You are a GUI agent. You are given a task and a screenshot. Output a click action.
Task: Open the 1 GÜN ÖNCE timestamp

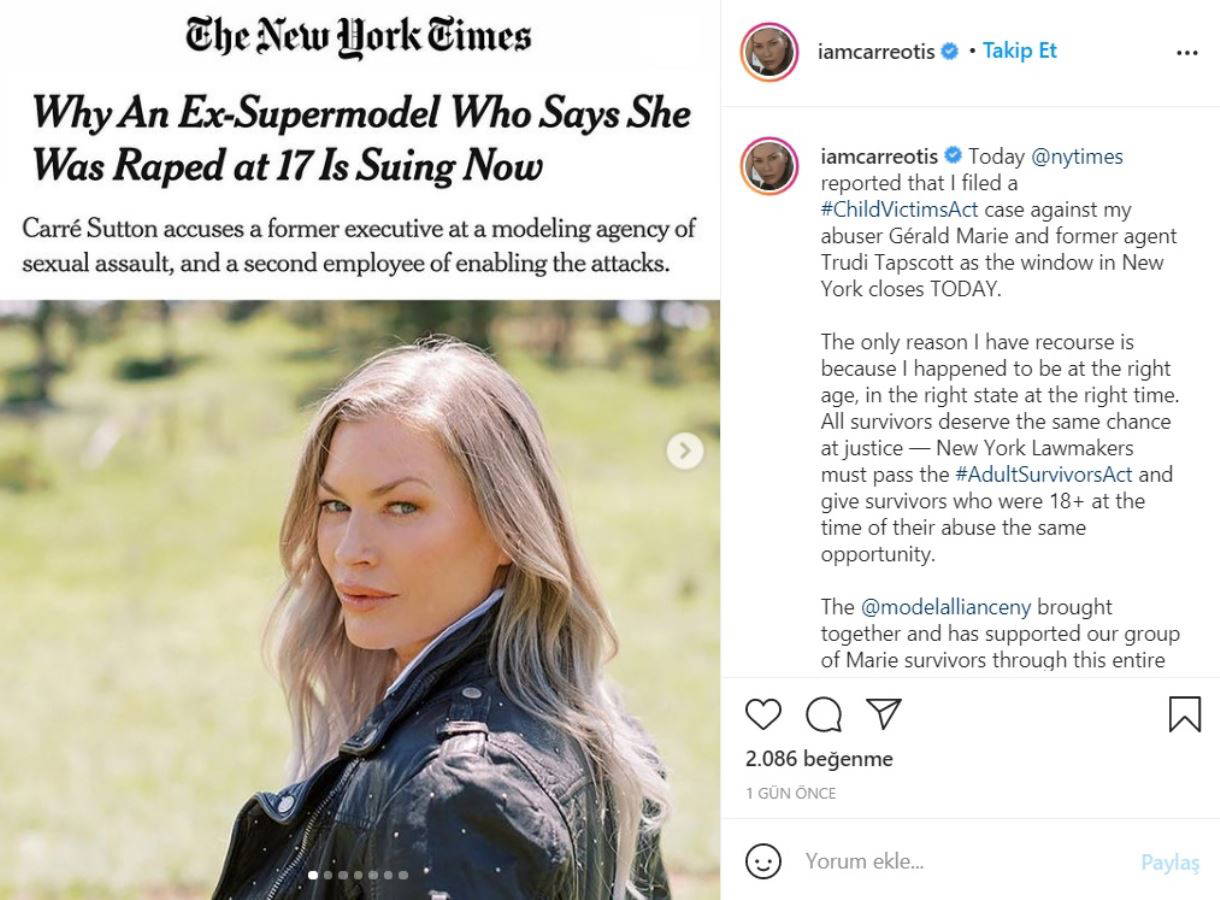point(791,793)
